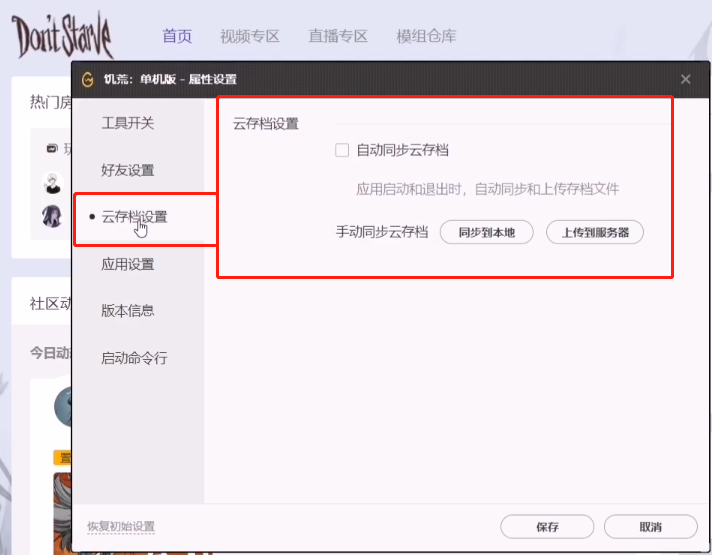Image resolution: width=712 pixels, height=555 pixels.
Task: Click the dialog title 饥荒：单机版 - 属性设置
Action: click(x=170, y=79)
